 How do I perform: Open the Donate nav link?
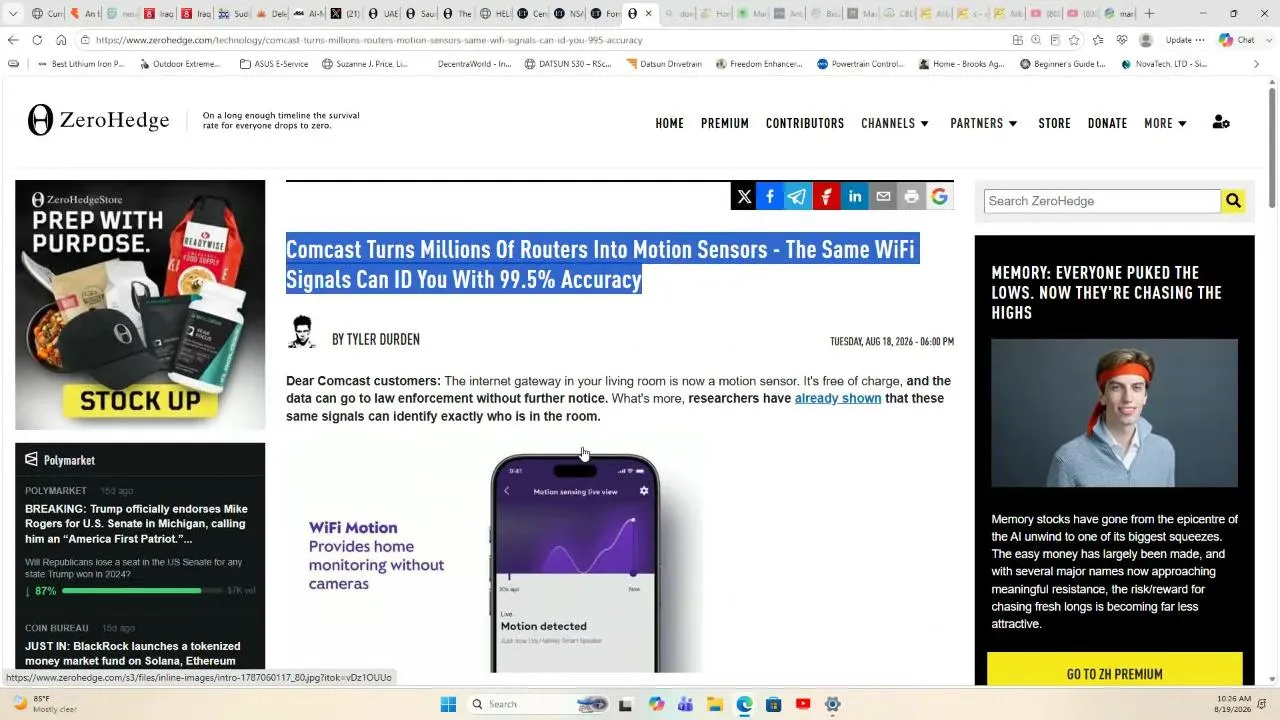1107,123
